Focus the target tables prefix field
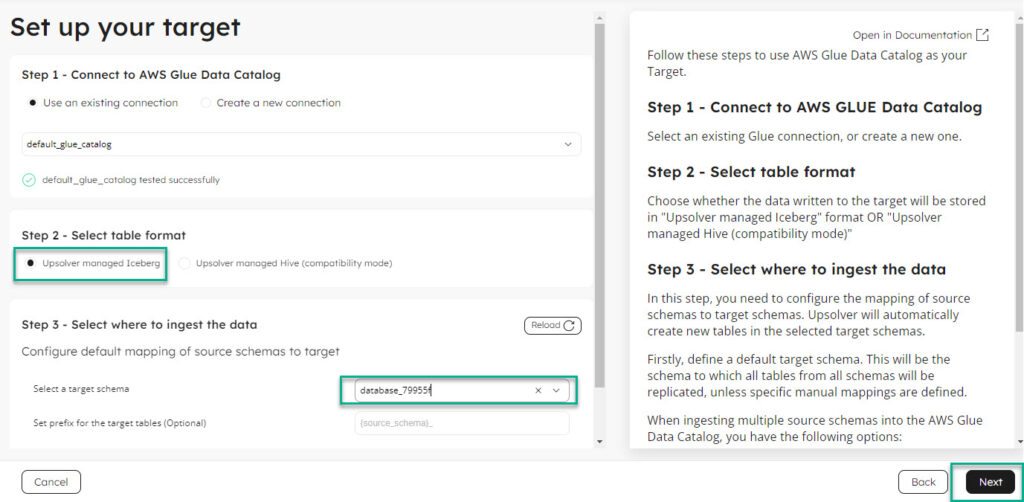 coord(462,424)
